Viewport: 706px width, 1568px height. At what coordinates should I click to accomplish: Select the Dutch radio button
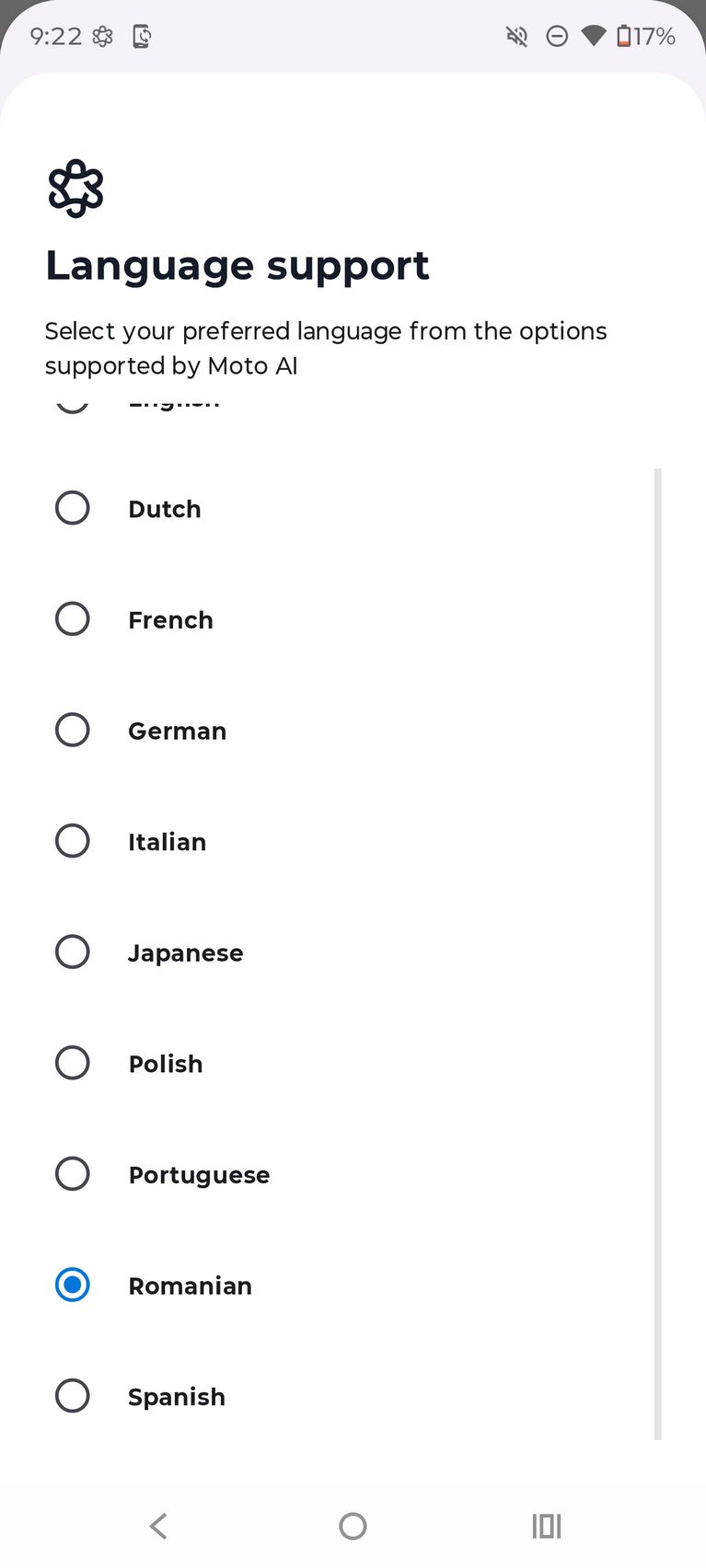click(73, 508)
